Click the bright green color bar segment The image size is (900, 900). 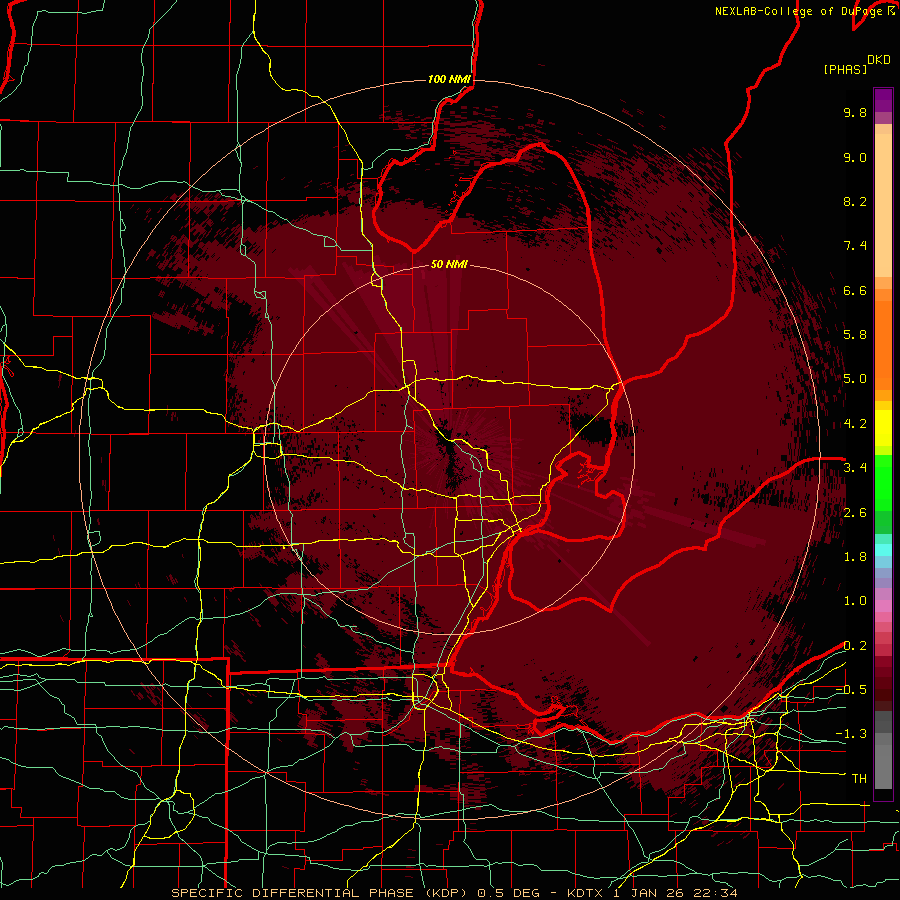coord(883,483)
